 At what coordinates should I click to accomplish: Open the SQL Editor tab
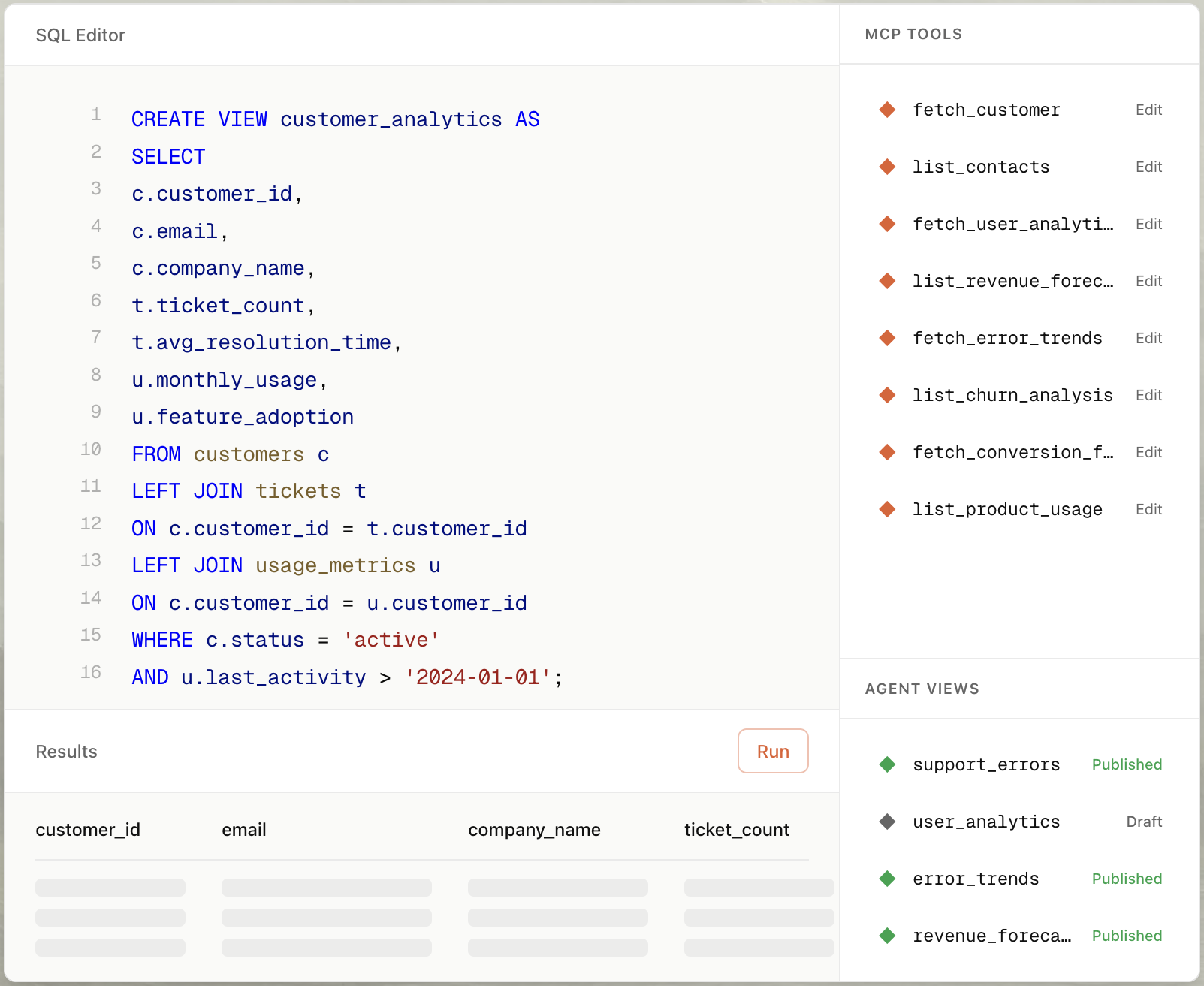click(x=80, y=35)
